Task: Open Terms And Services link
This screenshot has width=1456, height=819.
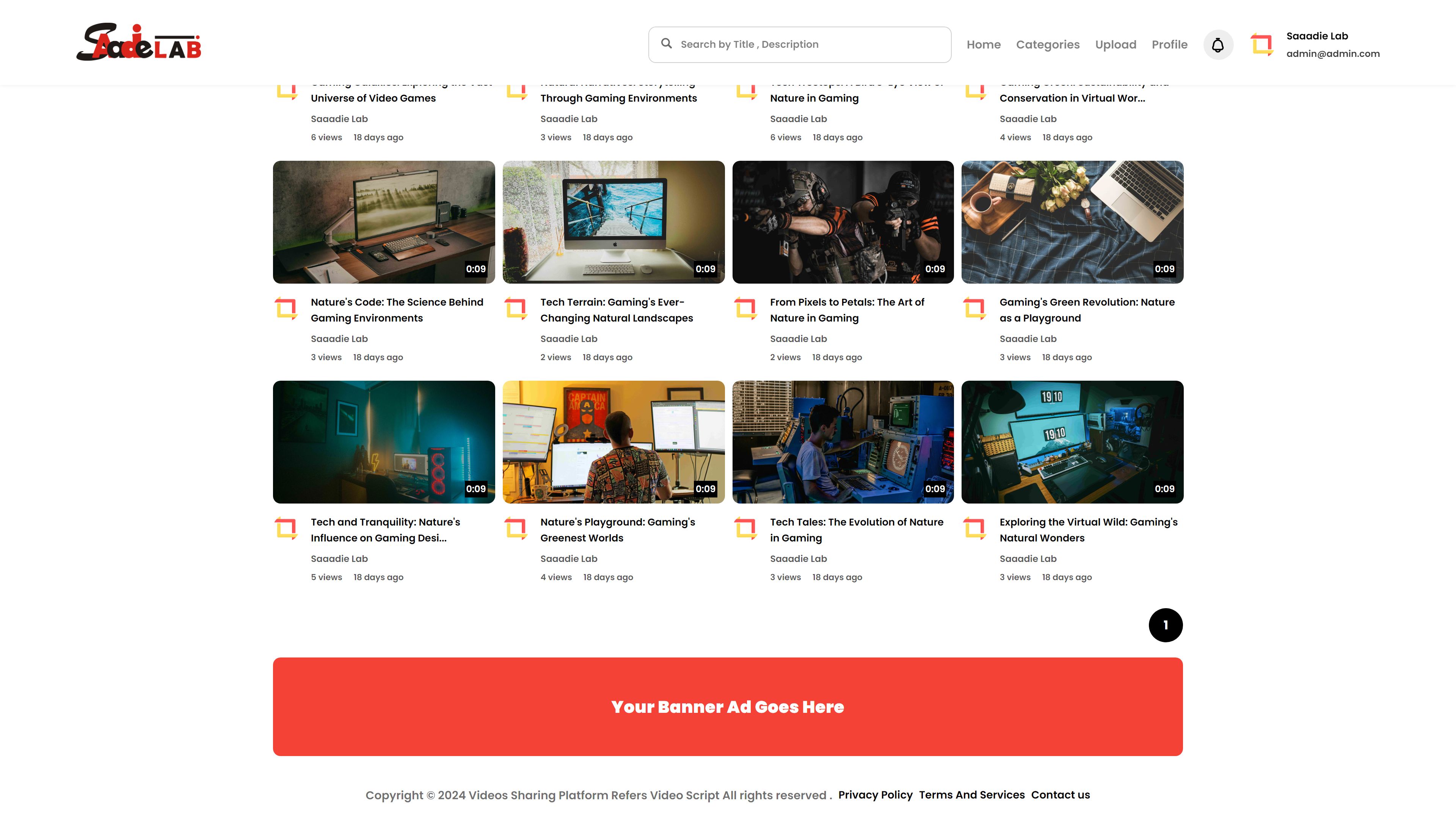Action: pos(971,795)
